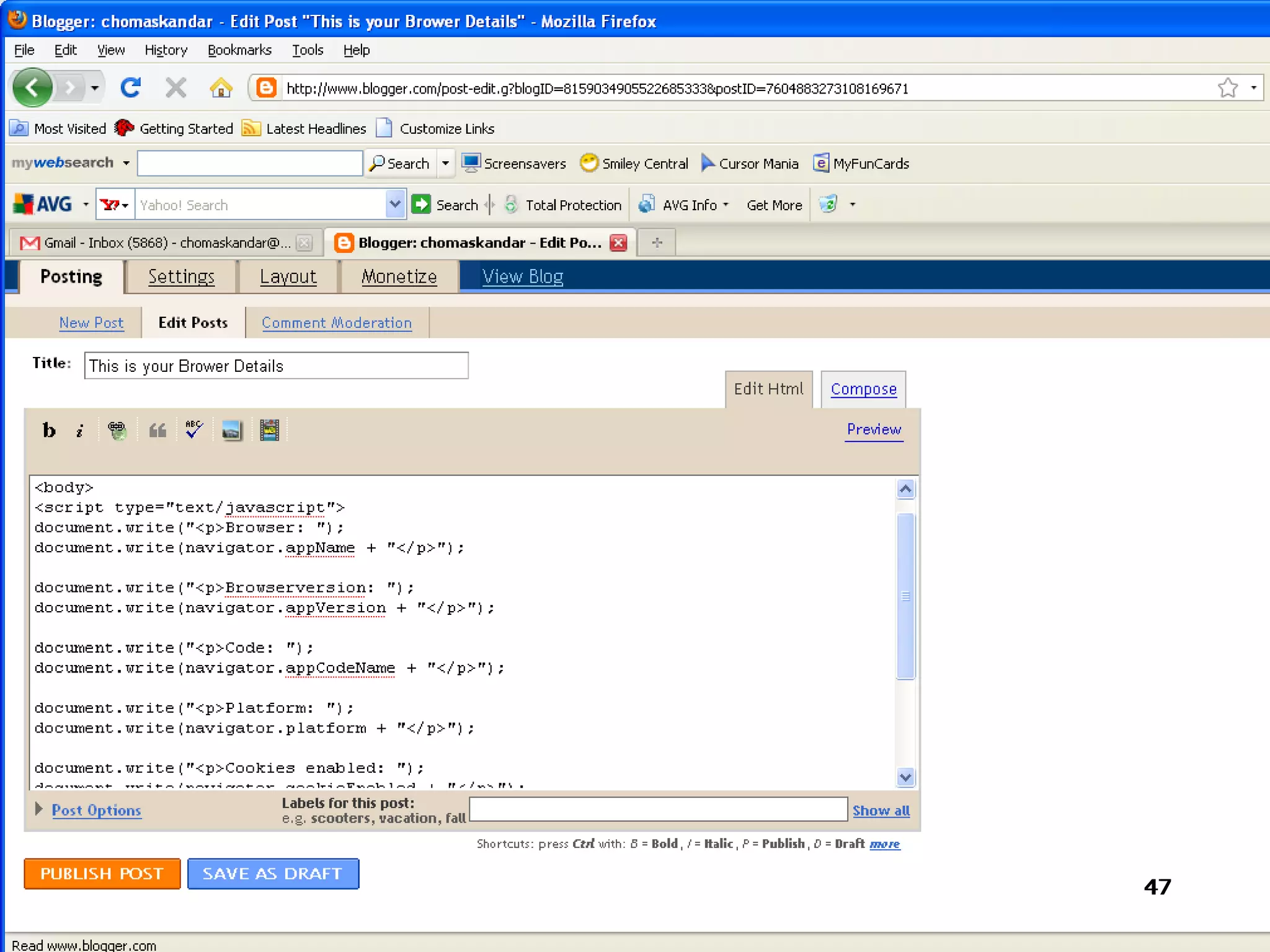Click the add image icon
The image size is (1270, 952).
pos(232,430)
